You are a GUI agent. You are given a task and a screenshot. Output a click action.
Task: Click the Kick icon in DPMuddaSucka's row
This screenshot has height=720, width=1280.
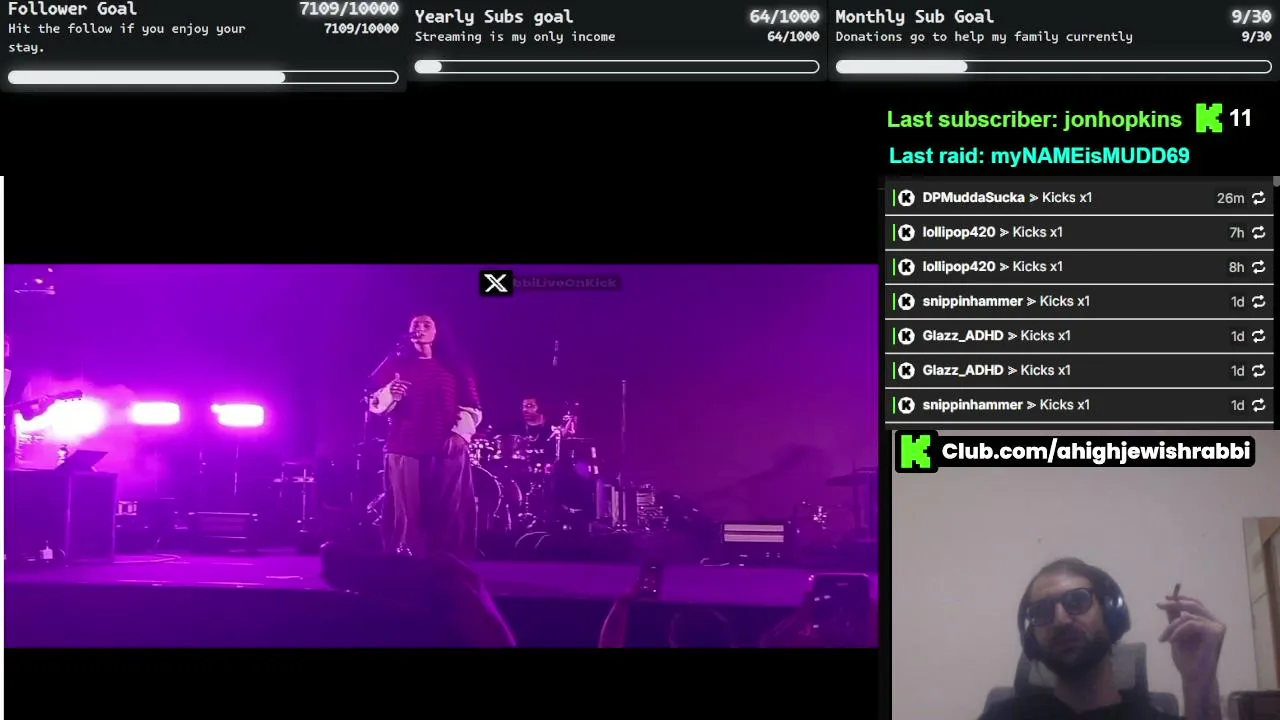click(906, 198)
